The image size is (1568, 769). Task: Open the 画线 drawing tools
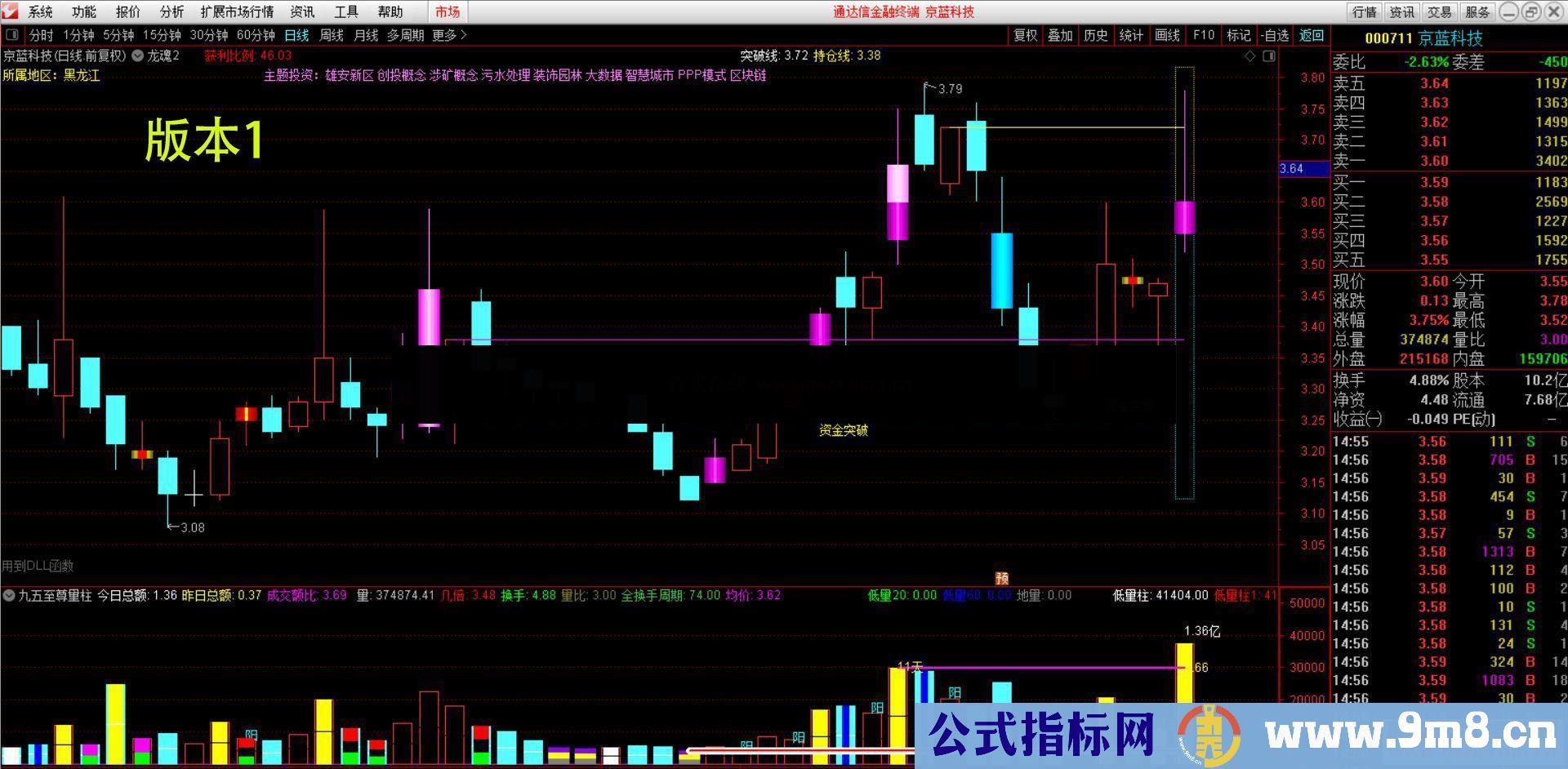pyautogui.click(x=1167, y=35)
